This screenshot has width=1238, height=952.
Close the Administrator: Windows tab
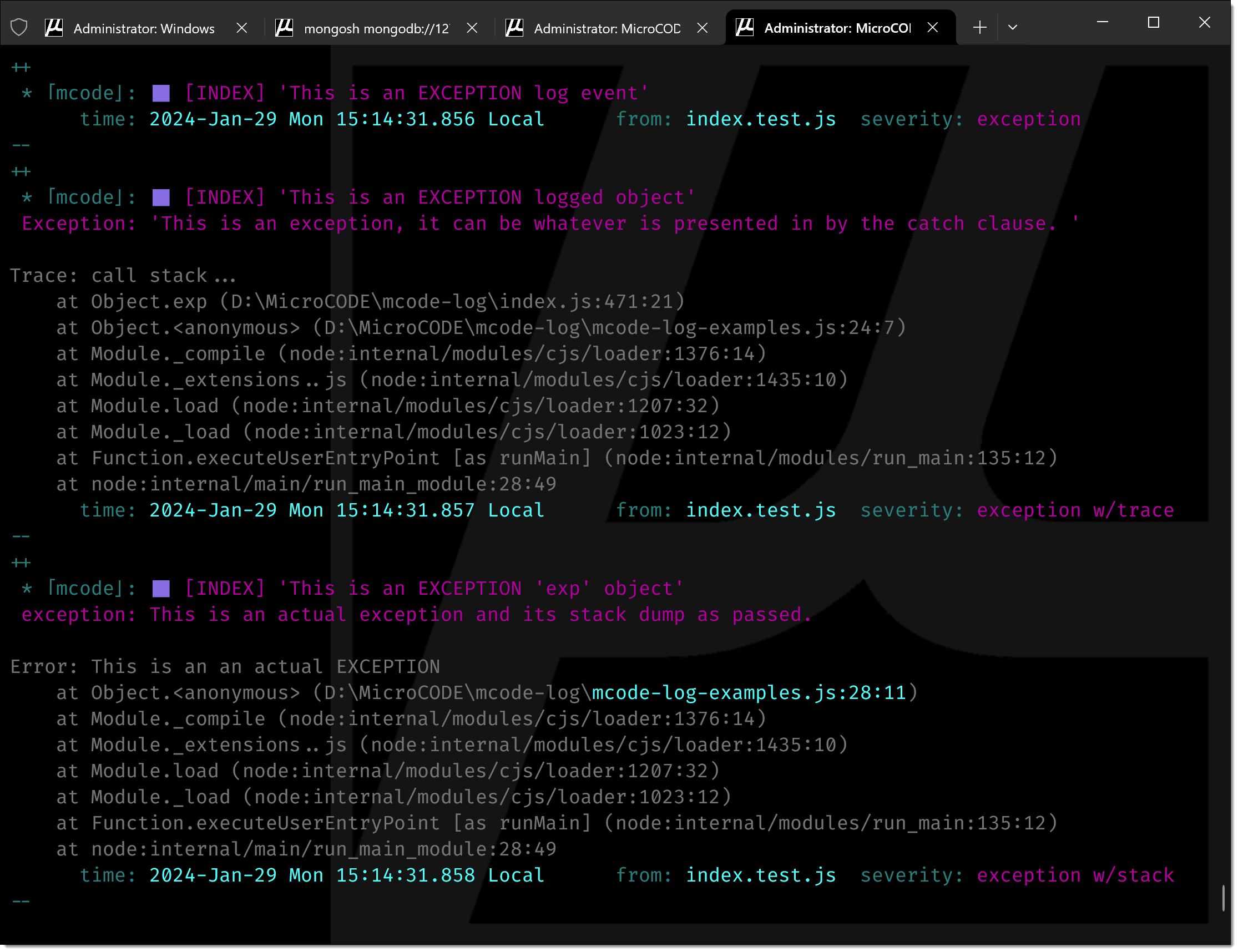[x=242, y=27]
